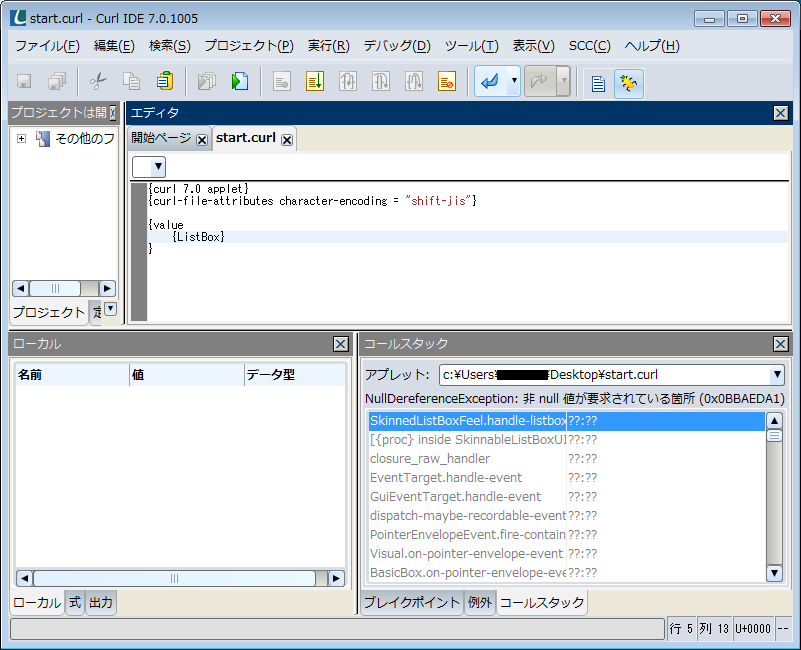Viewport: 801px width, 650px height.
Task: Open the アプレット path combo box
Action: tap(611, 375)
